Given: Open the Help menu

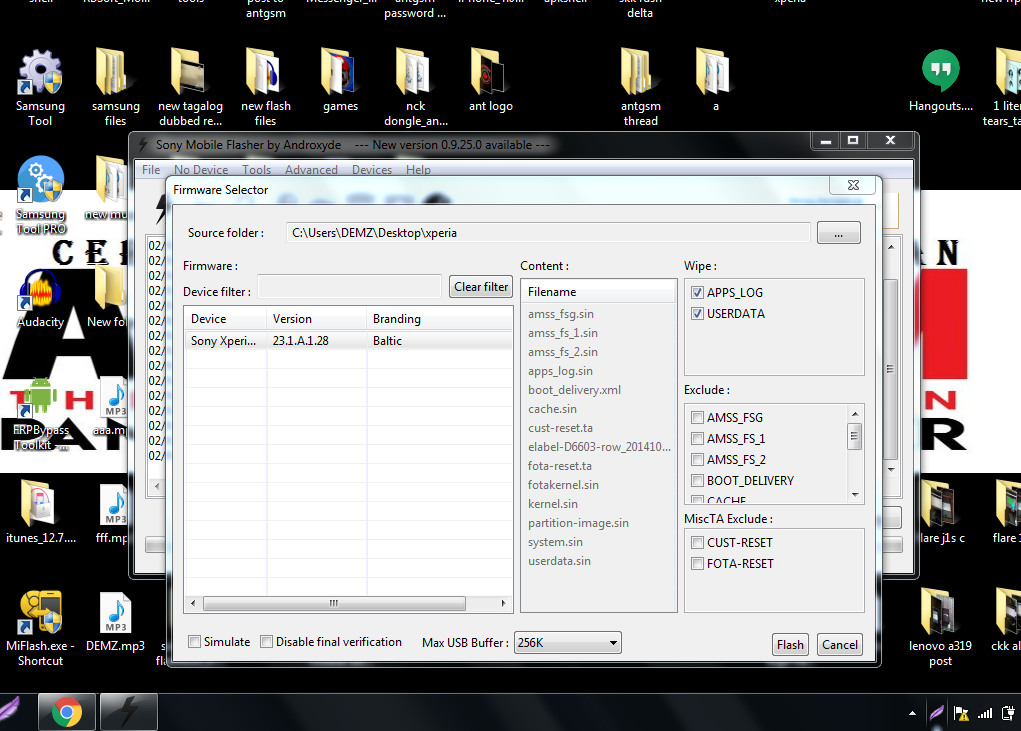Looking at the screenshot, I should 418,169.
